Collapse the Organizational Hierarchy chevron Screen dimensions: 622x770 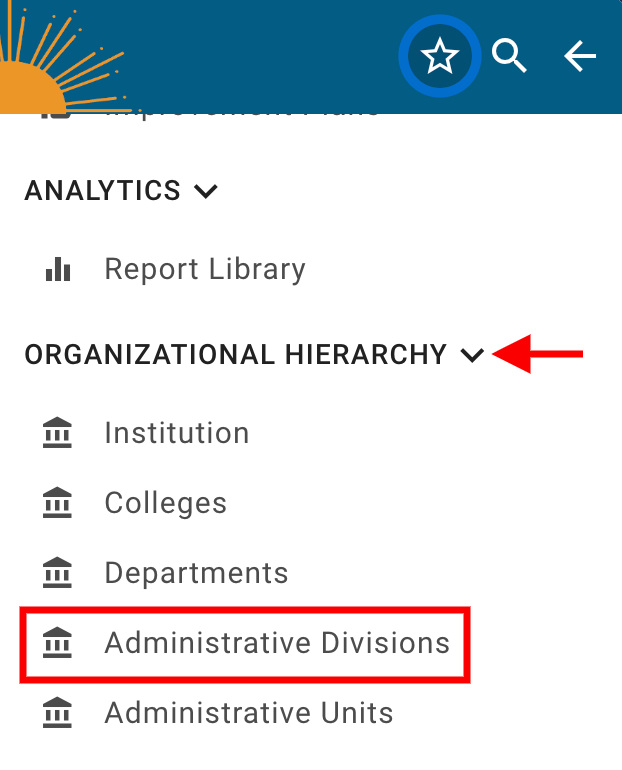(472, 355)
